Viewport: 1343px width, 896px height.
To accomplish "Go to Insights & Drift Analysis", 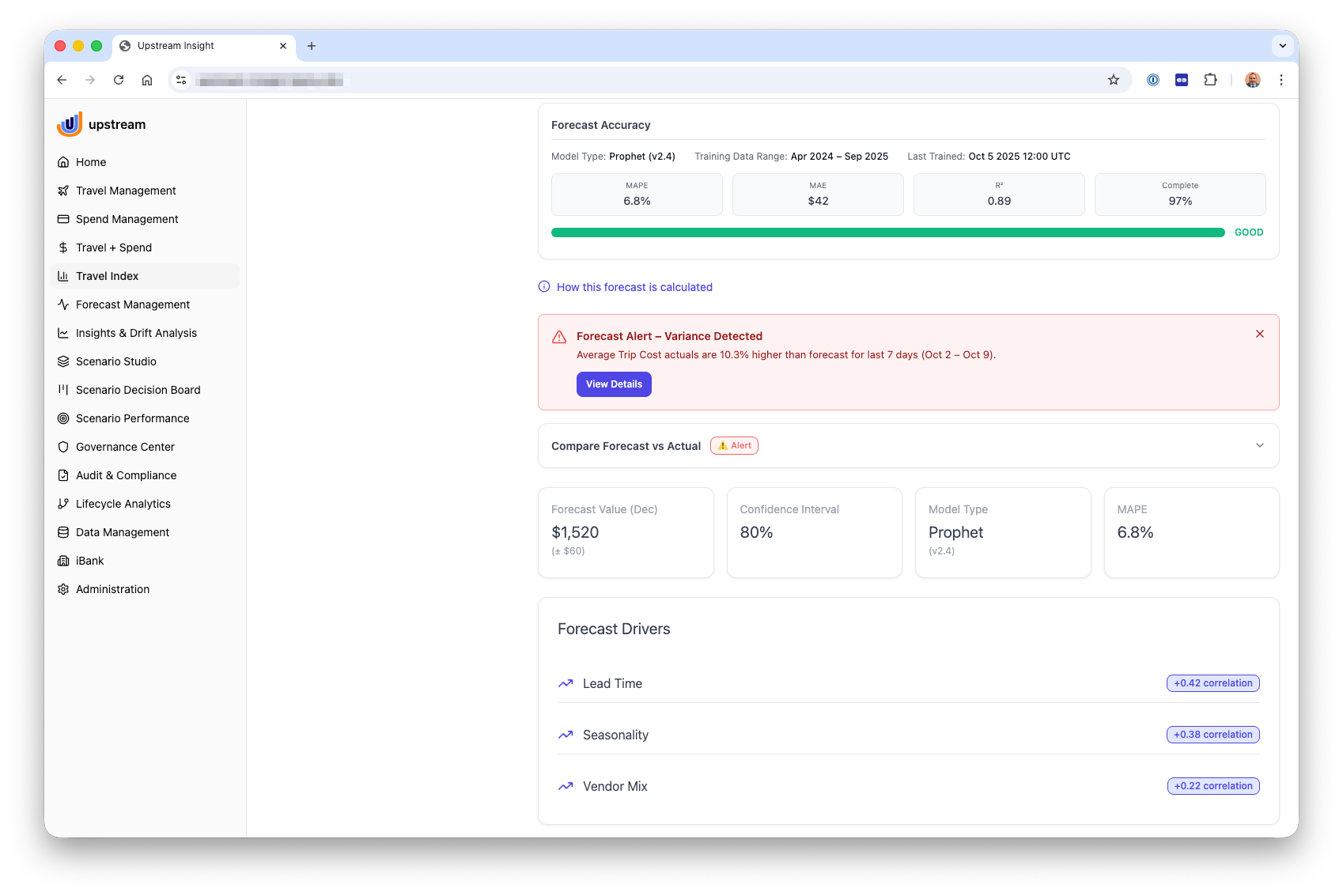I will [x=136, y=333].
